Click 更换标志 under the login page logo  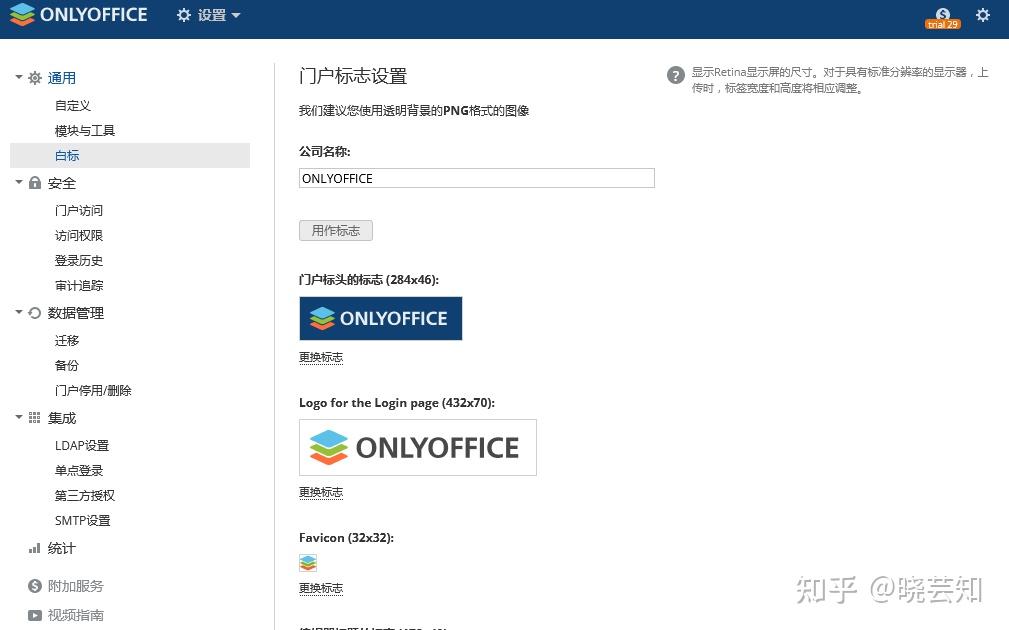[x=320, y=492]
